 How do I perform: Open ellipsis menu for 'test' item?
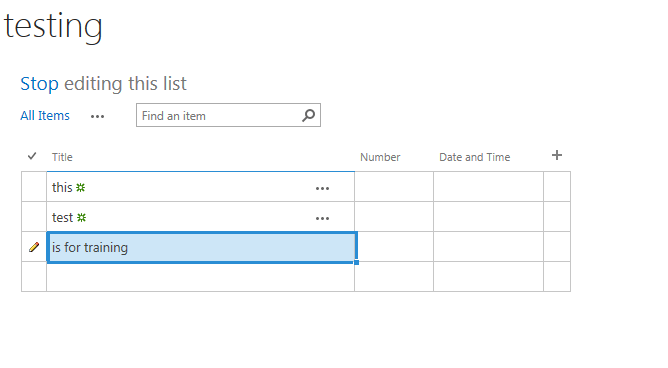322,218
